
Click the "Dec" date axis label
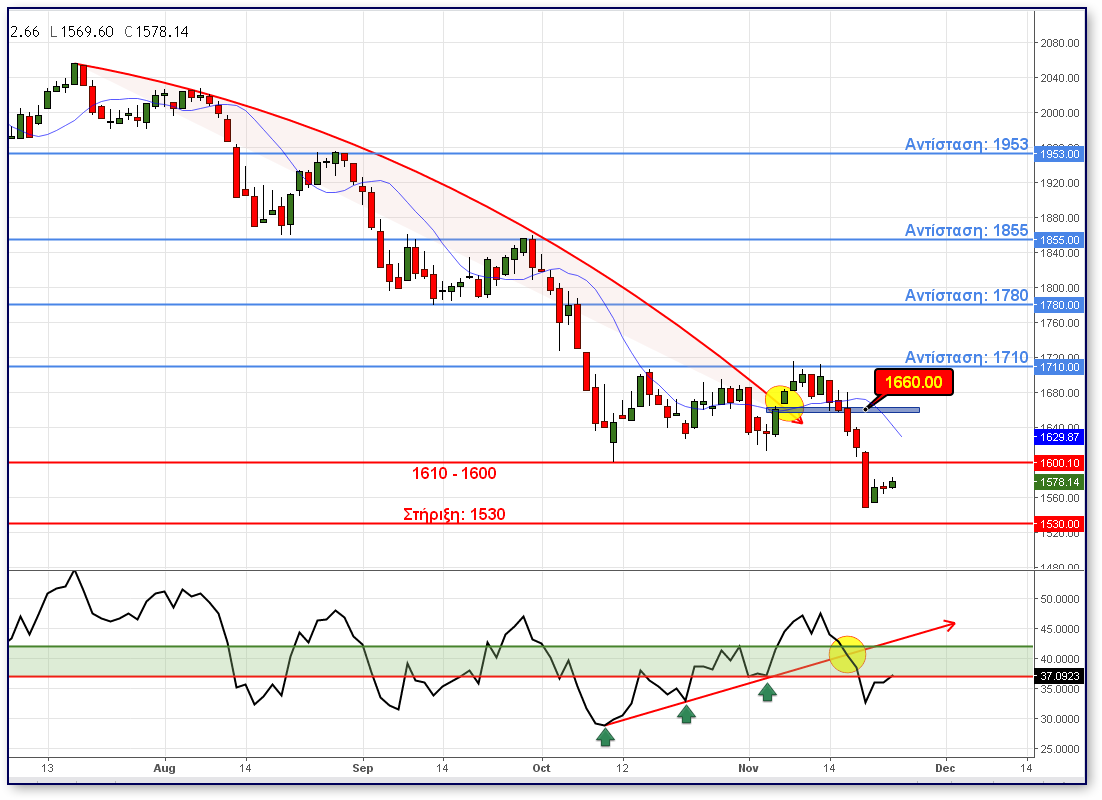[x=945, y=768]
